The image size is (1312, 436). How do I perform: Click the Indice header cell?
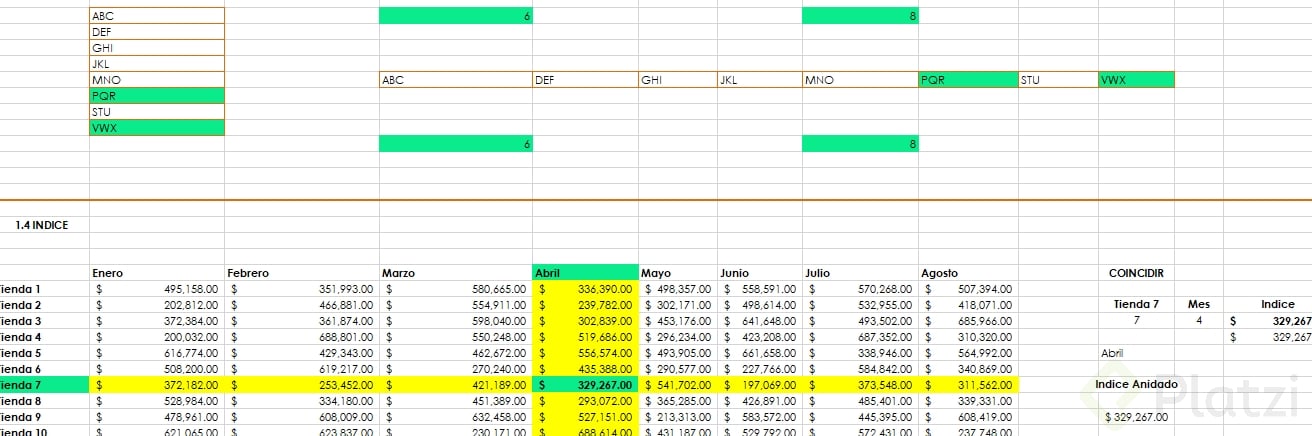(1268, 304)
